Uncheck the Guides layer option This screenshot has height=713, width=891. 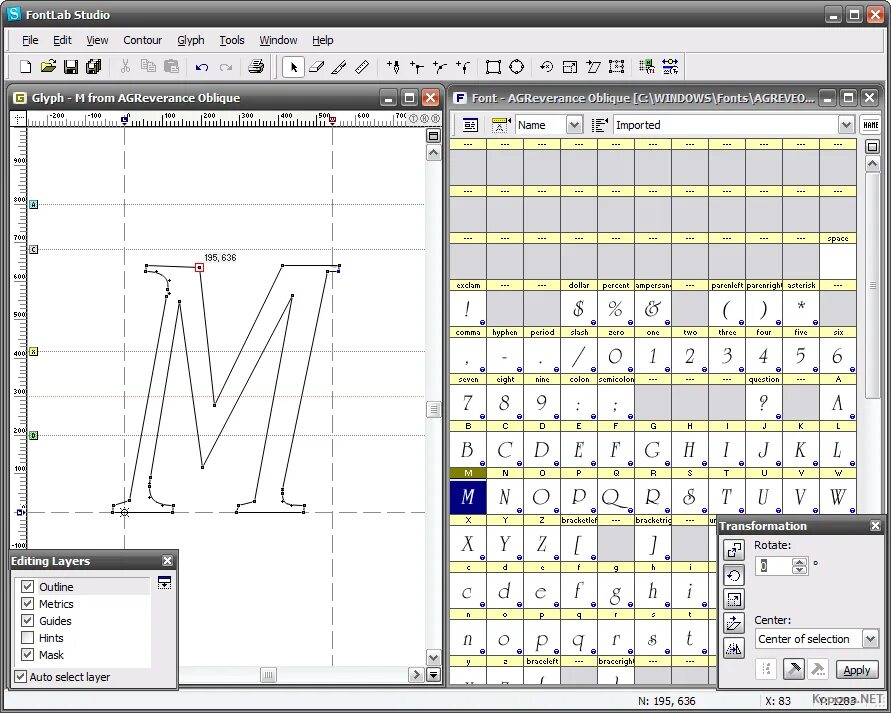tap(27, 620)
